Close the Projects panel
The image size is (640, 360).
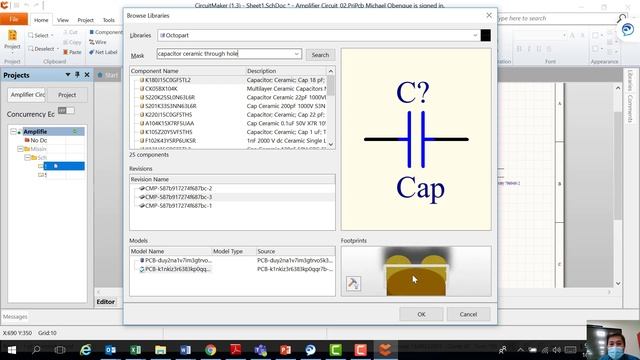87,75
